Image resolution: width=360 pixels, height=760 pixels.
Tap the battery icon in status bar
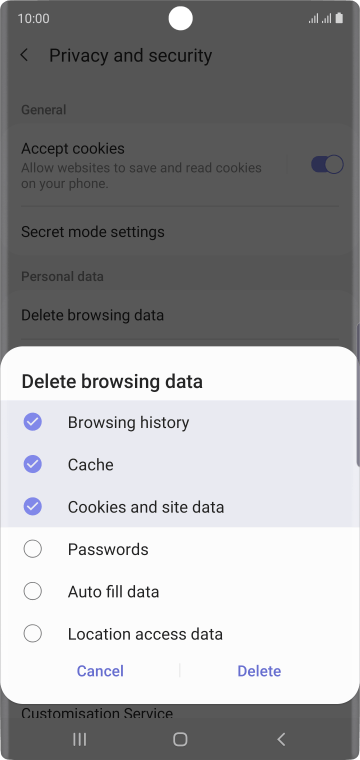point(339,18)
